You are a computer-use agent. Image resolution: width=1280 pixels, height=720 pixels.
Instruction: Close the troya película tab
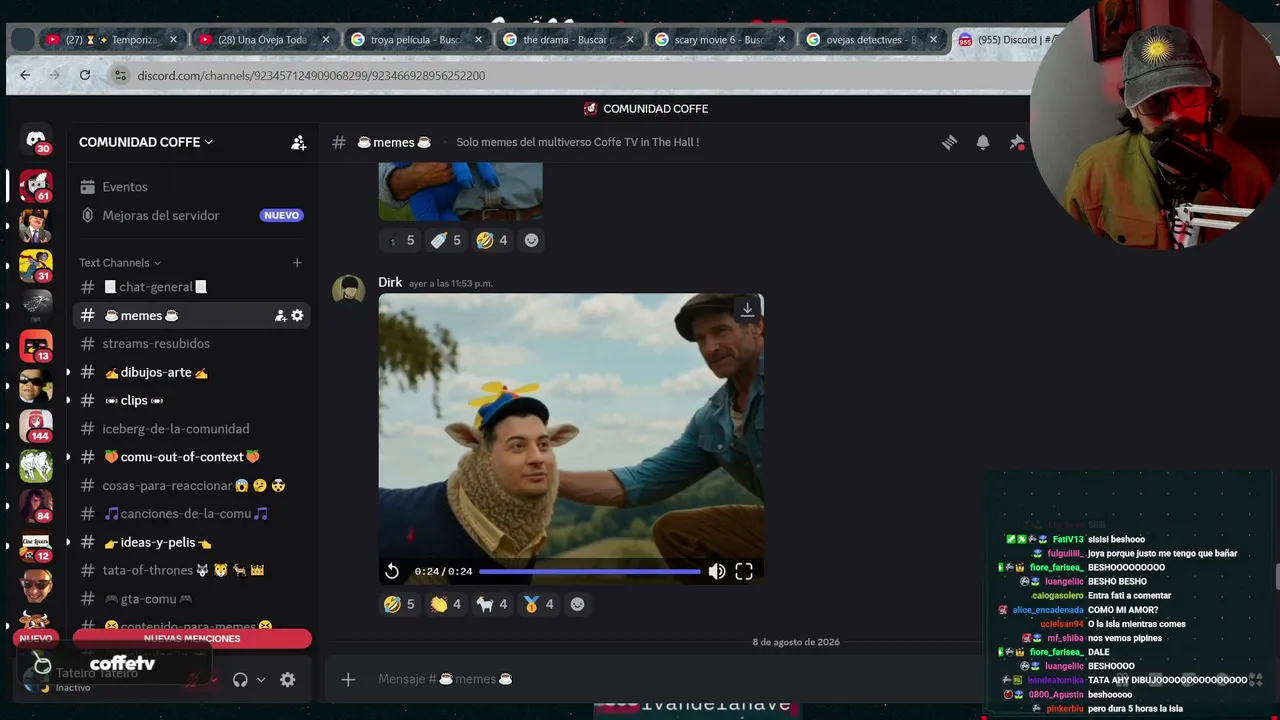tap(478, 40)
